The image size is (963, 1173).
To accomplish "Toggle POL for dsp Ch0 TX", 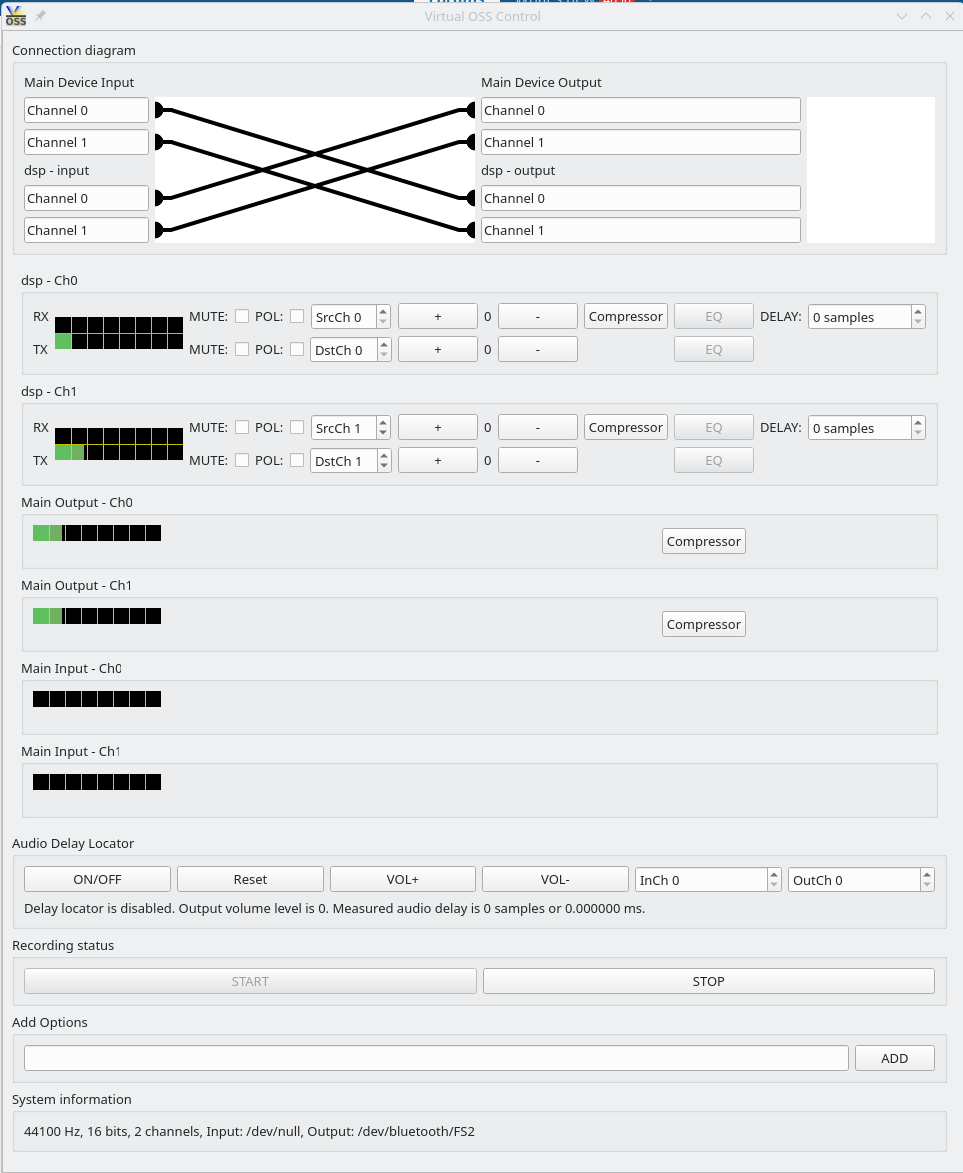I will [x=297, y=349].
